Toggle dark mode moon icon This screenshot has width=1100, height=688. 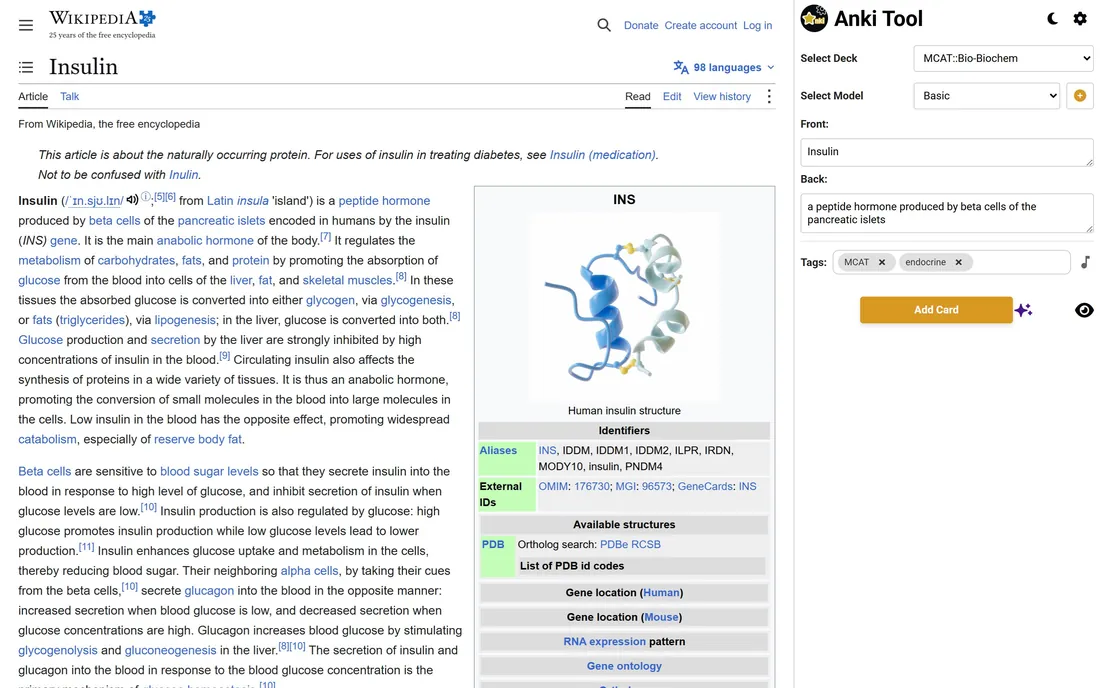coord(1052,18)
